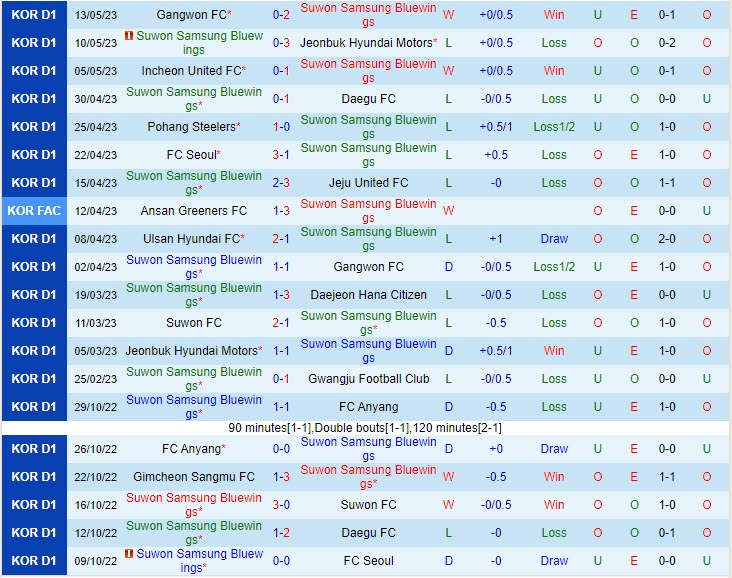Screen dimensions: 732x578
Task: Click Suwon FC home team on 11/03/23
Action: click(x=194, y=323)
